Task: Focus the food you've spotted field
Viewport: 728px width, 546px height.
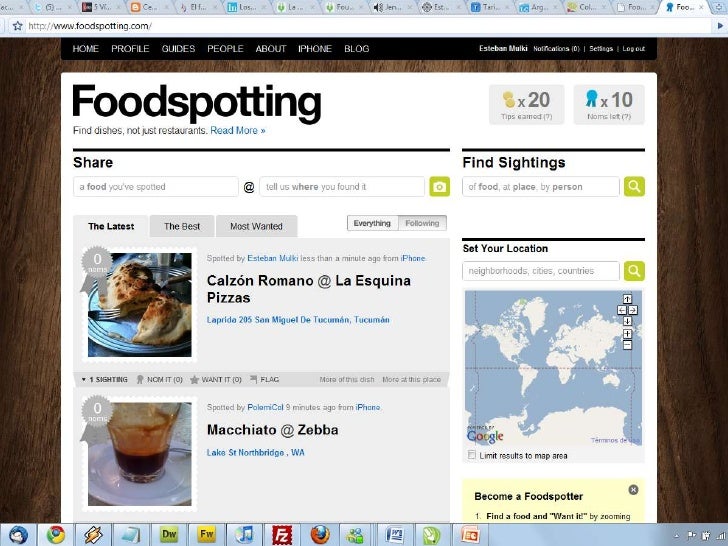Action: coord(156,187)
